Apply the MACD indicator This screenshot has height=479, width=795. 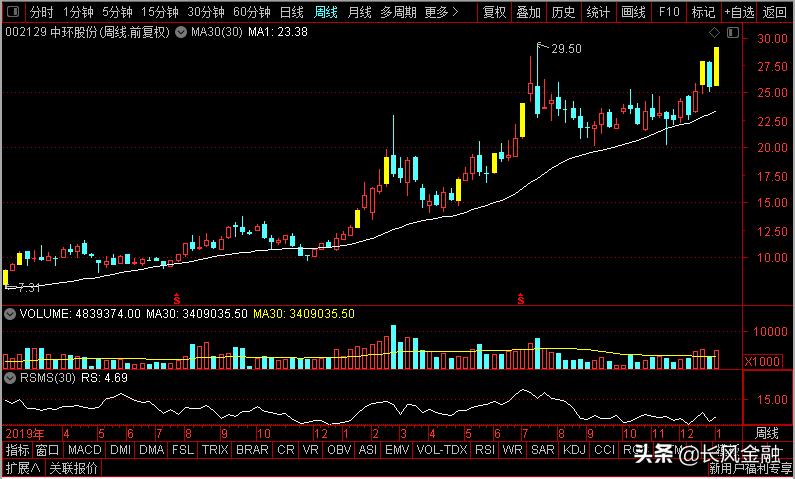pos(85,450)
